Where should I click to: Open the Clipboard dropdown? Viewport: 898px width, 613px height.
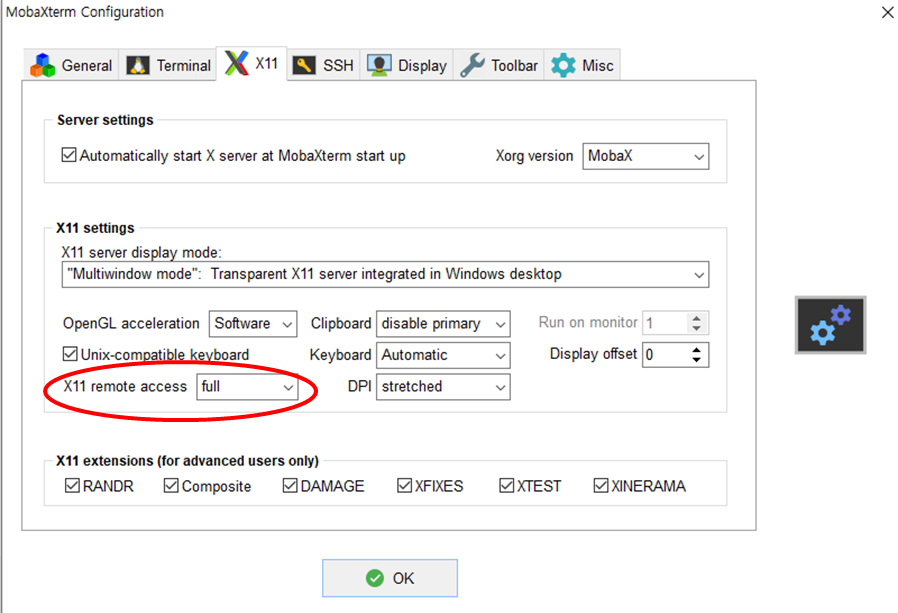pyautogui.click(x=443, y=324)
